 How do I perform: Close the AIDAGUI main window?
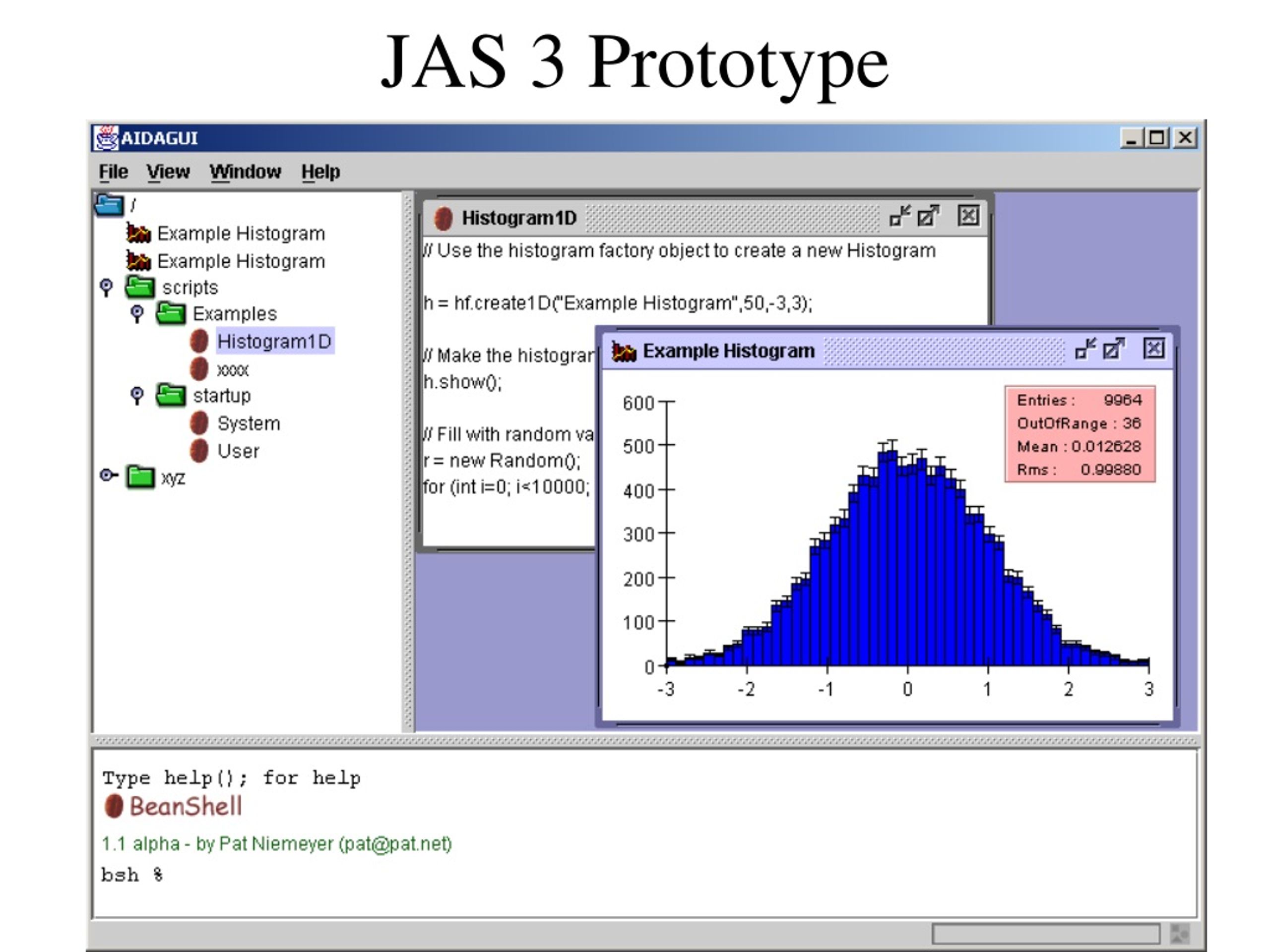click(1185, 138)
